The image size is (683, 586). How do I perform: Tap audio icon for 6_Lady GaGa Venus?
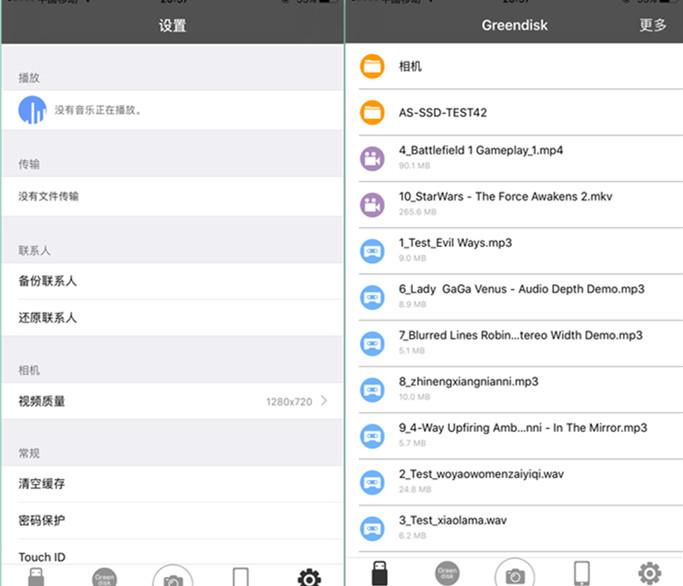point(372,297)
